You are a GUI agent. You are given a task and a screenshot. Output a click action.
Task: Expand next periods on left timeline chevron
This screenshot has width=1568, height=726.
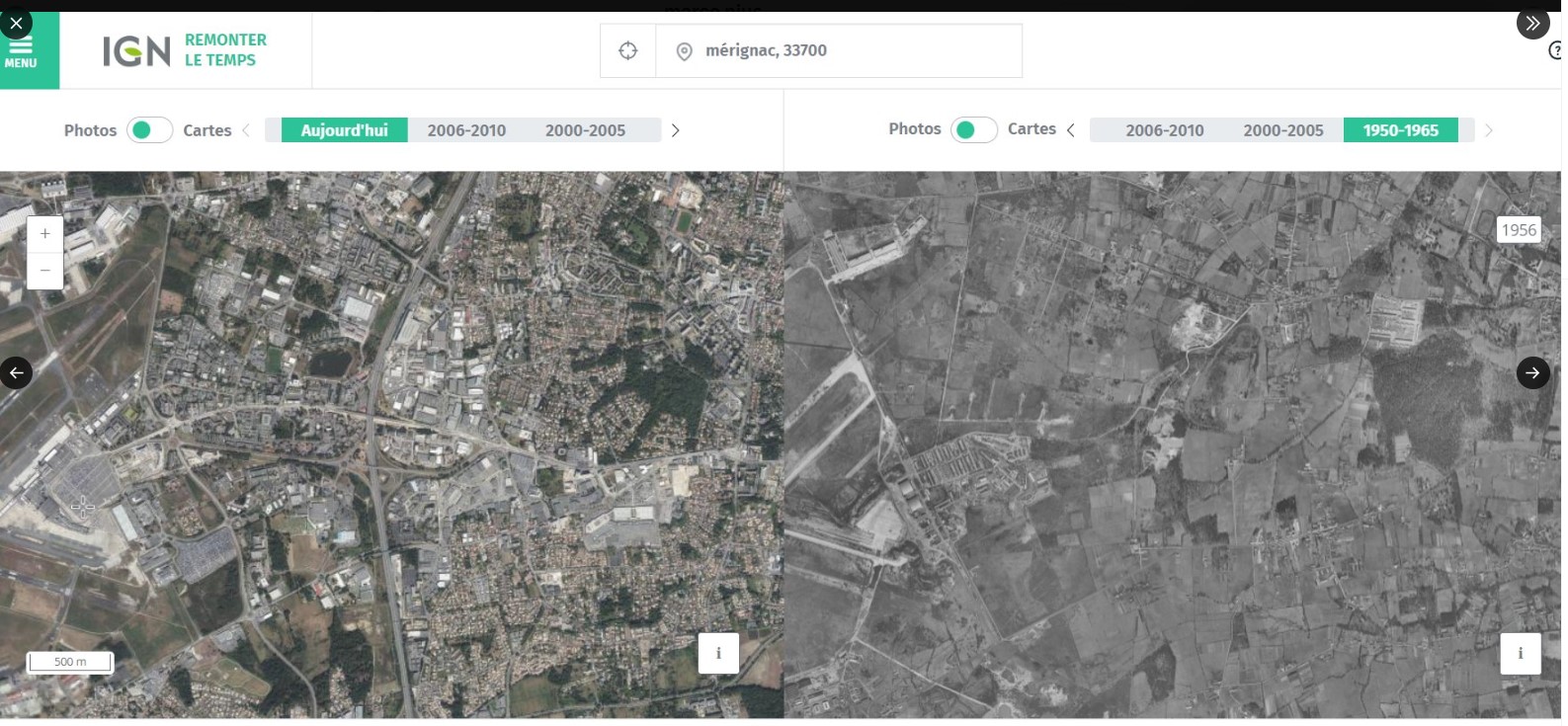pyautogui.click(x=676, y=130)
